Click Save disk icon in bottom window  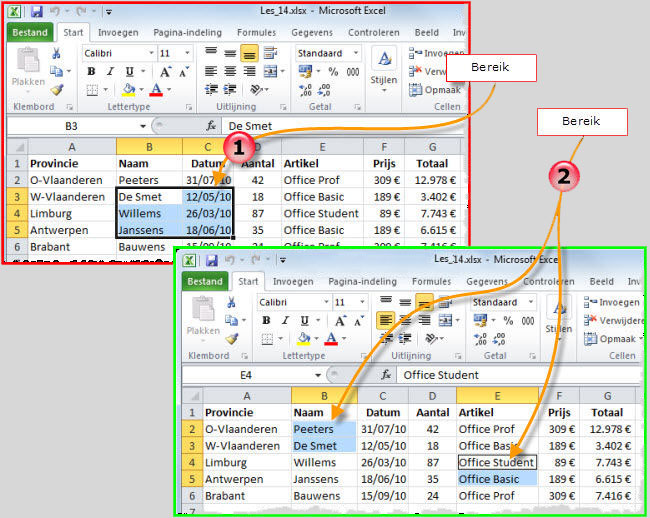pyautogui.click(x=212, y=260)
